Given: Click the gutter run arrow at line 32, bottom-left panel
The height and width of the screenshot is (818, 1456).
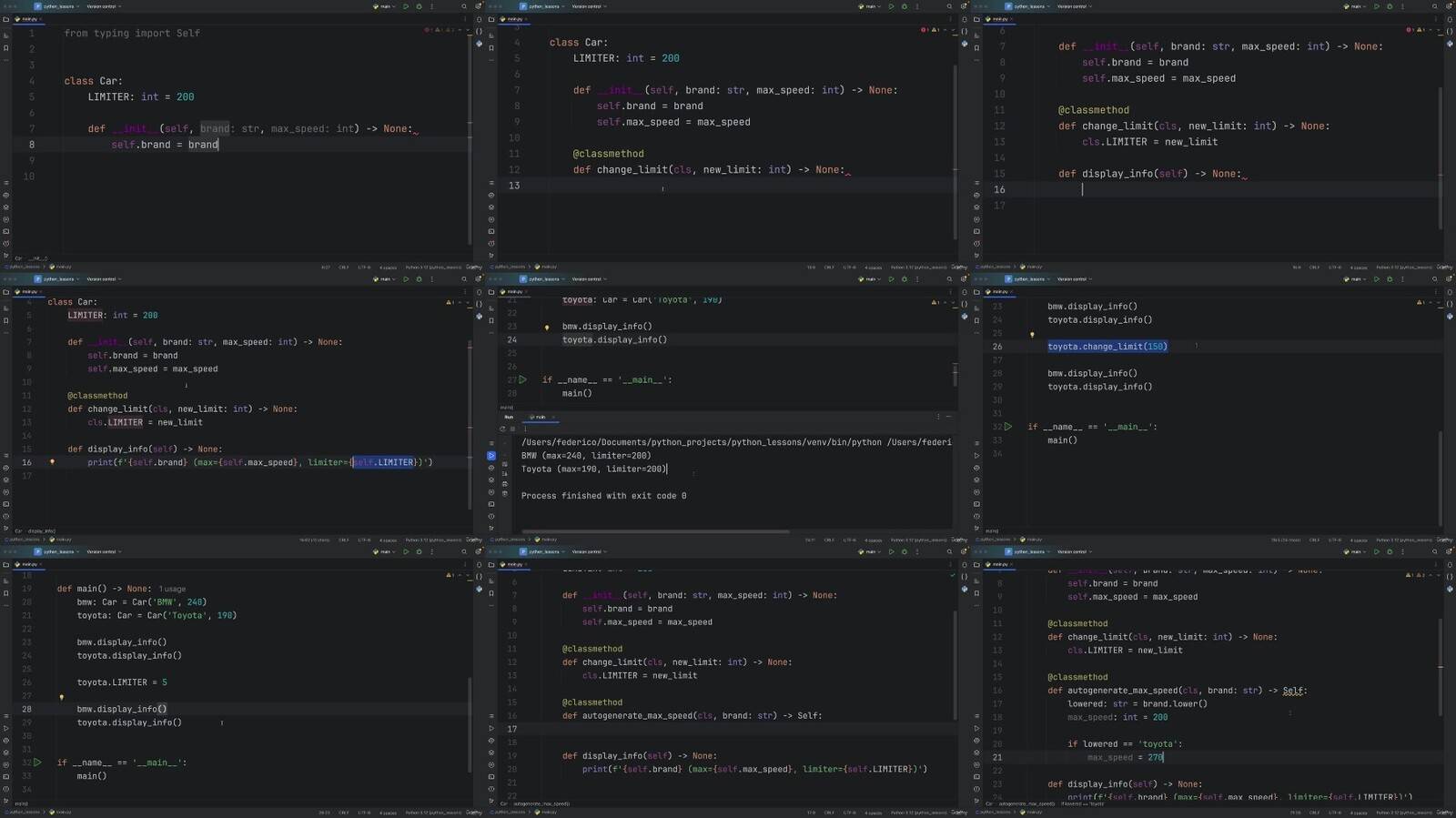Looking at the screenshot, I should point(37,762).
